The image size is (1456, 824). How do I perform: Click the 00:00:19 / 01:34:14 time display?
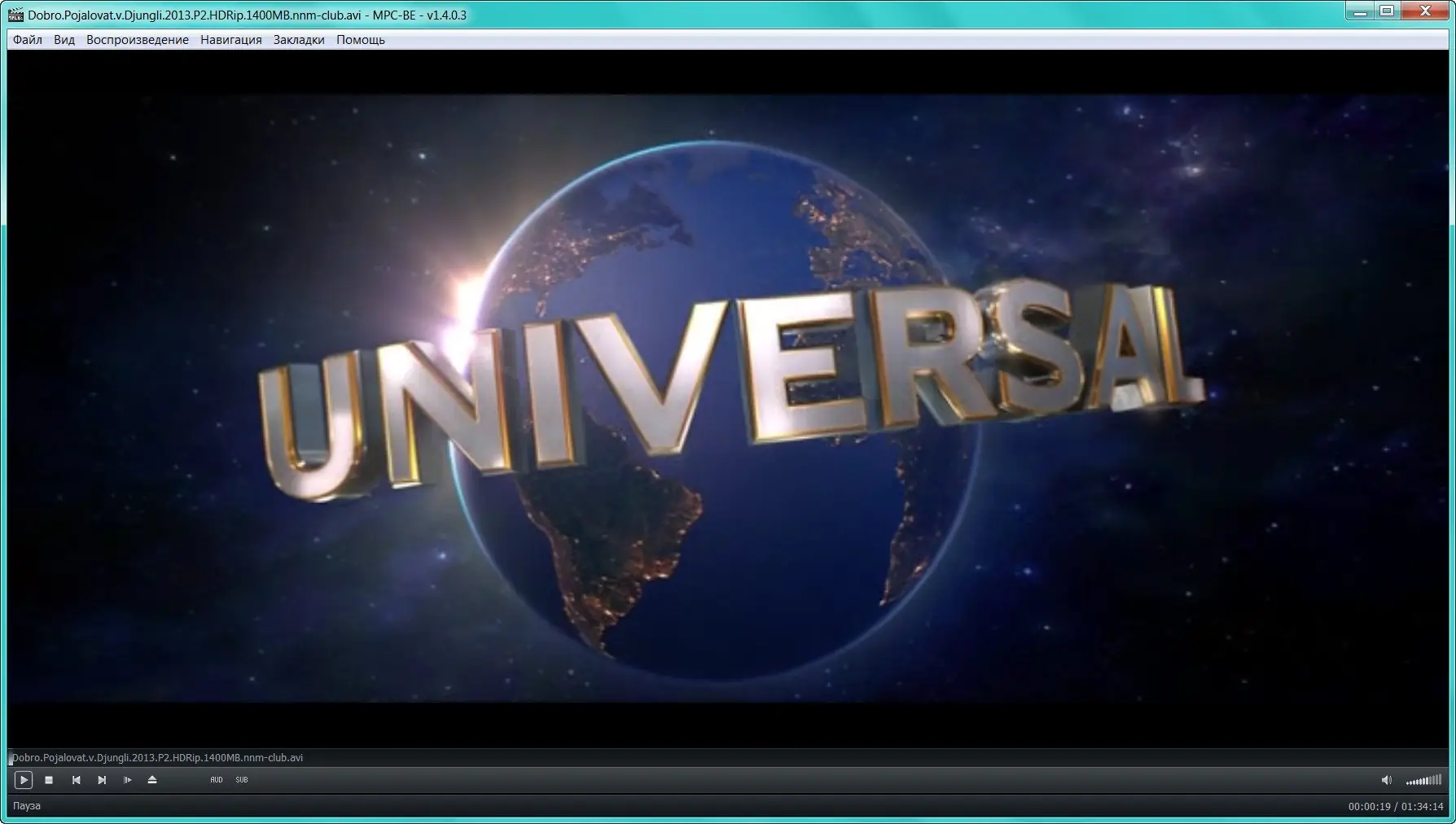[x=1396, y=807]
